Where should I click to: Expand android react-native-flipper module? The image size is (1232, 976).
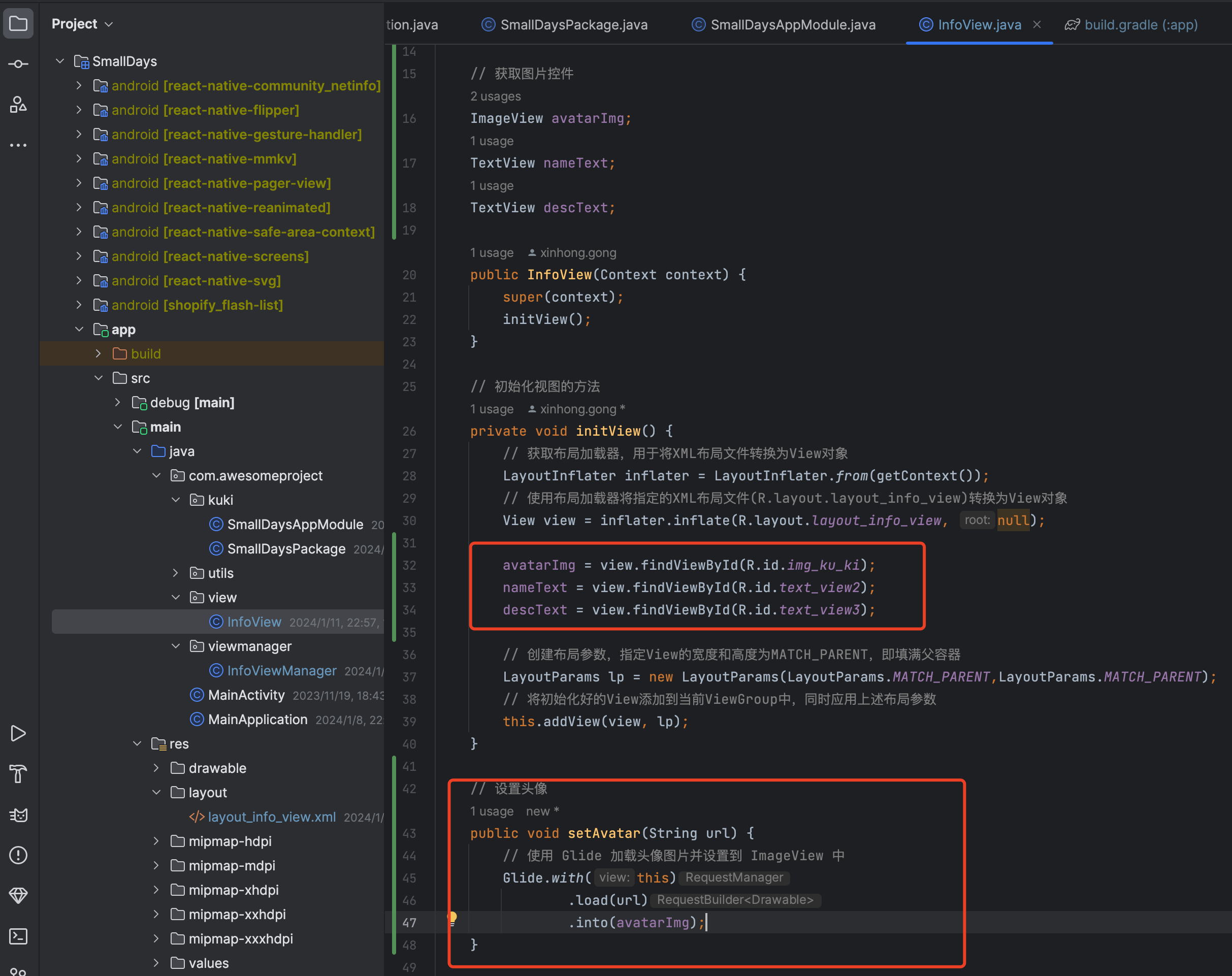(79, 110)
